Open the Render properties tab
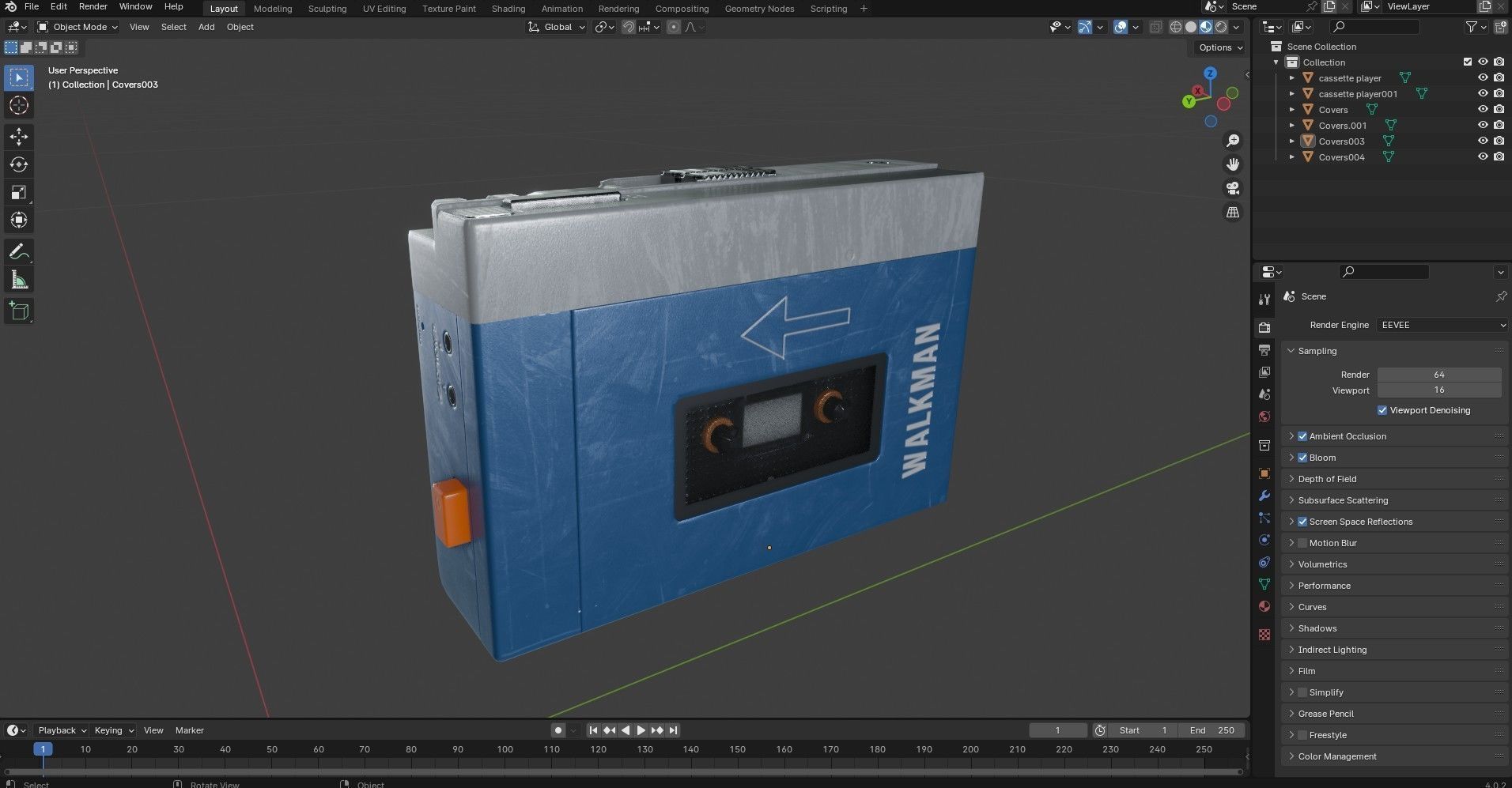This screenshot has height=788, width=1512. click(1264, 327)
